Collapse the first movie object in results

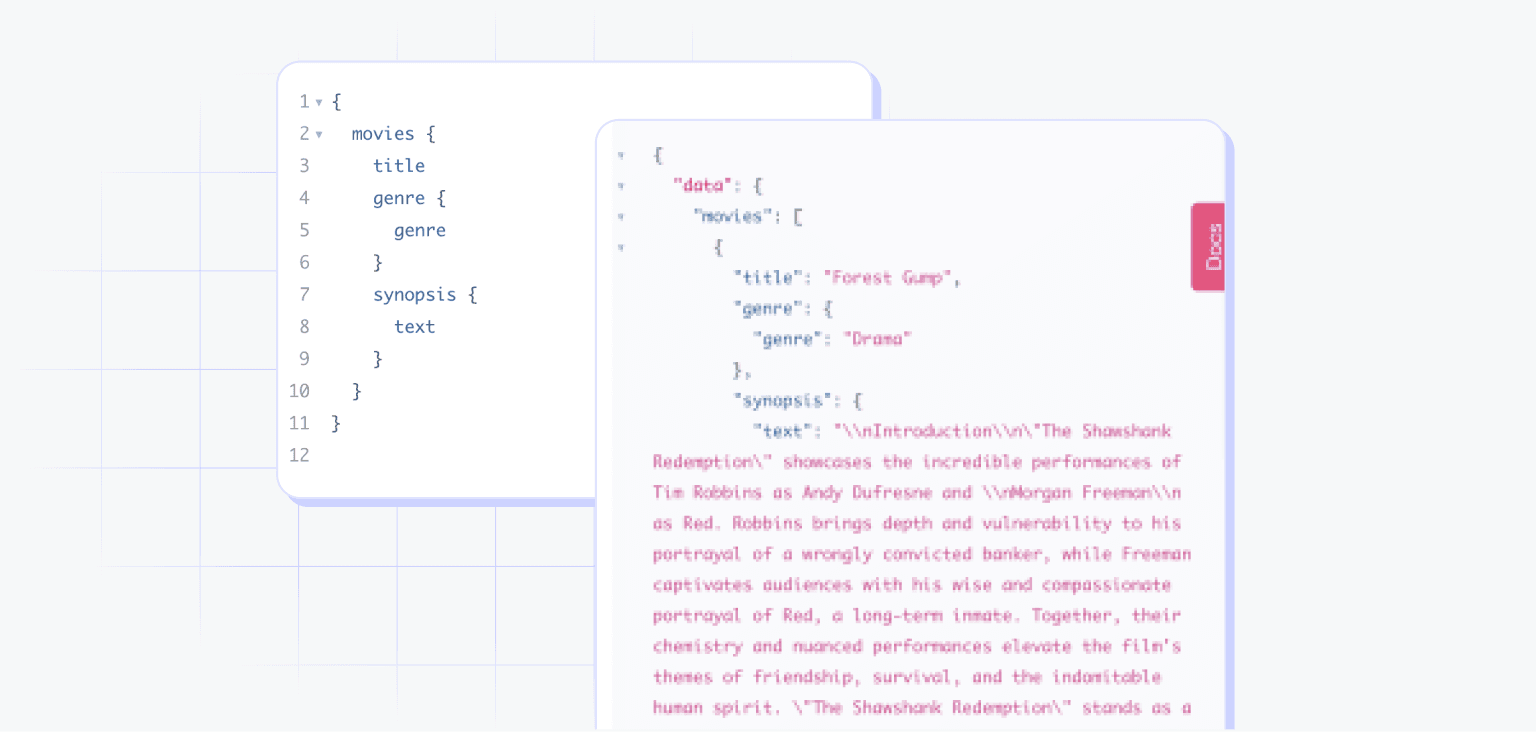622,247
